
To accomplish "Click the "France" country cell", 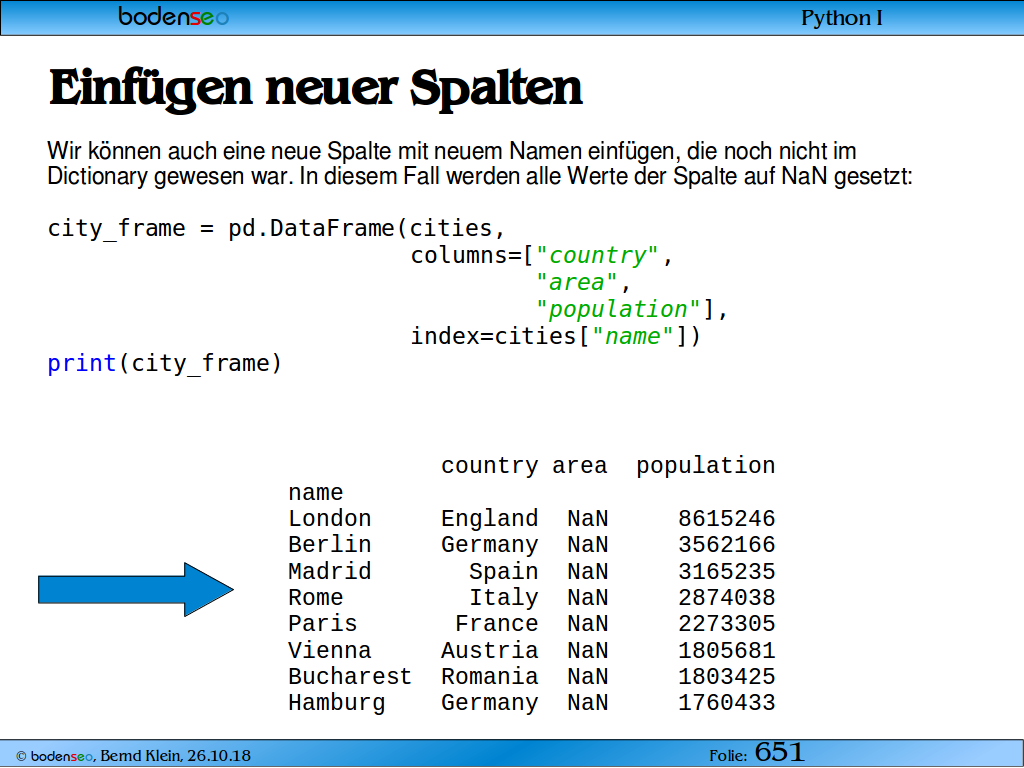I will [x=497, y=624].
